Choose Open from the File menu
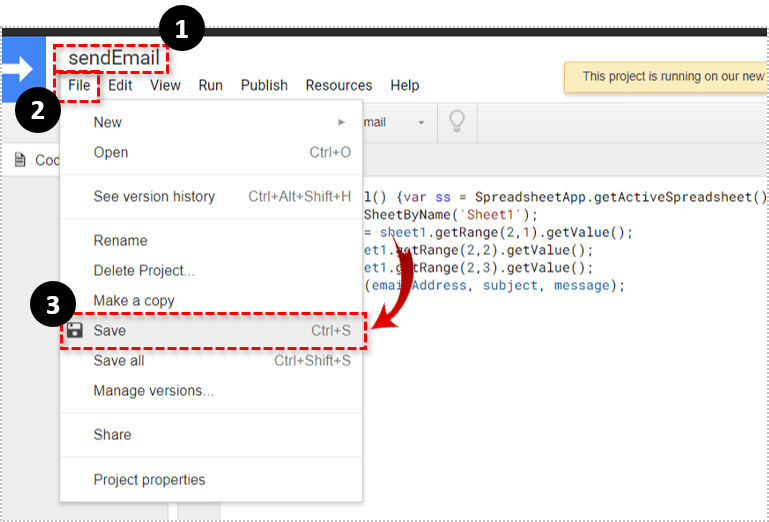This screenshot has height=522, width=769. (111, 152)
